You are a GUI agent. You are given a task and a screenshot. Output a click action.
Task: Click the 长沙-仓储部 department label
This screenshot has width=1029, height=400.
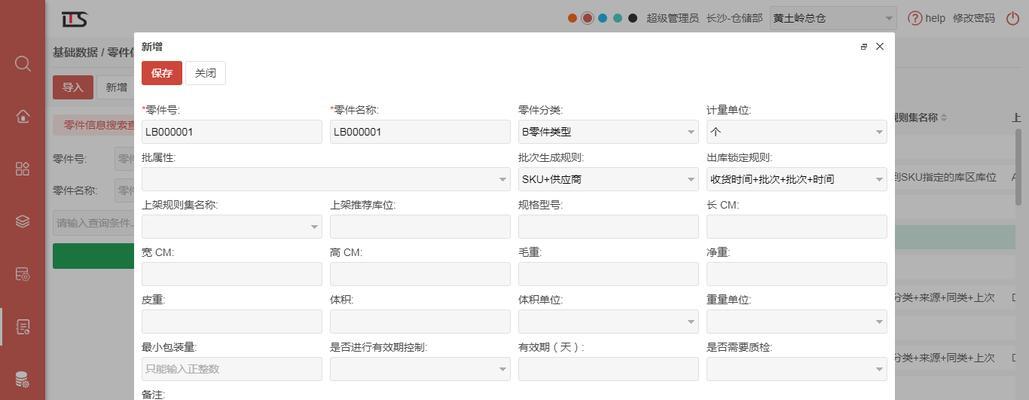[x=734, y=18]
